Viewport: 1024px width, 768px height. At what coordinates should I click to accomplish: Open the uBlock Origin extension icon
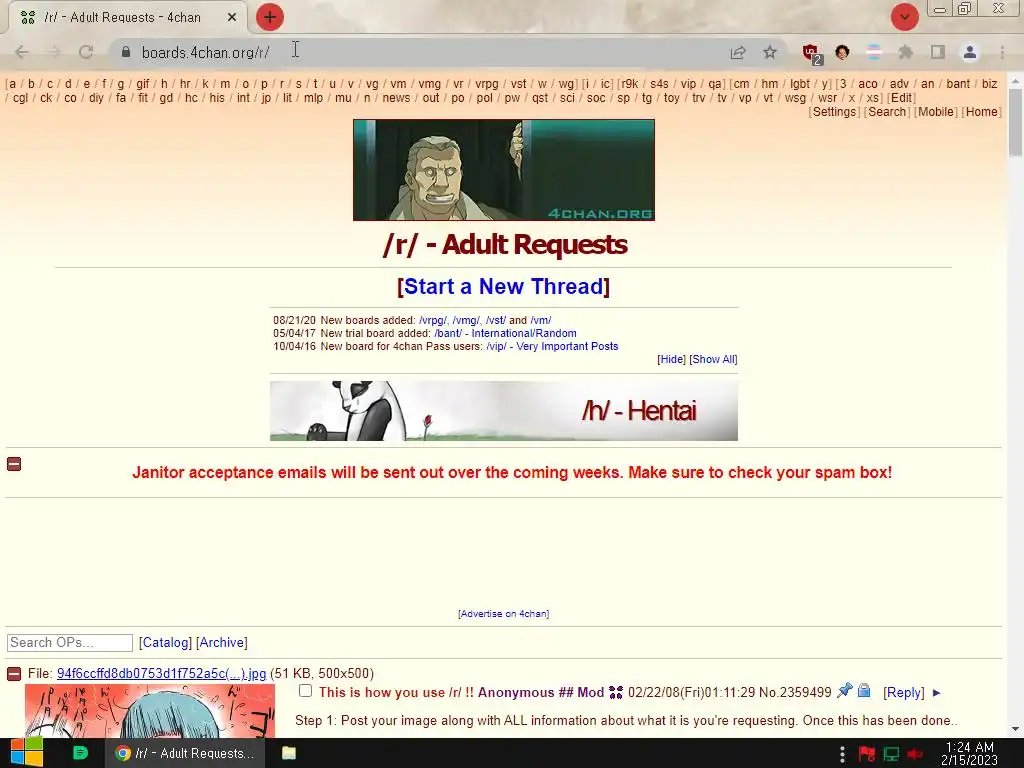[812, 54]
